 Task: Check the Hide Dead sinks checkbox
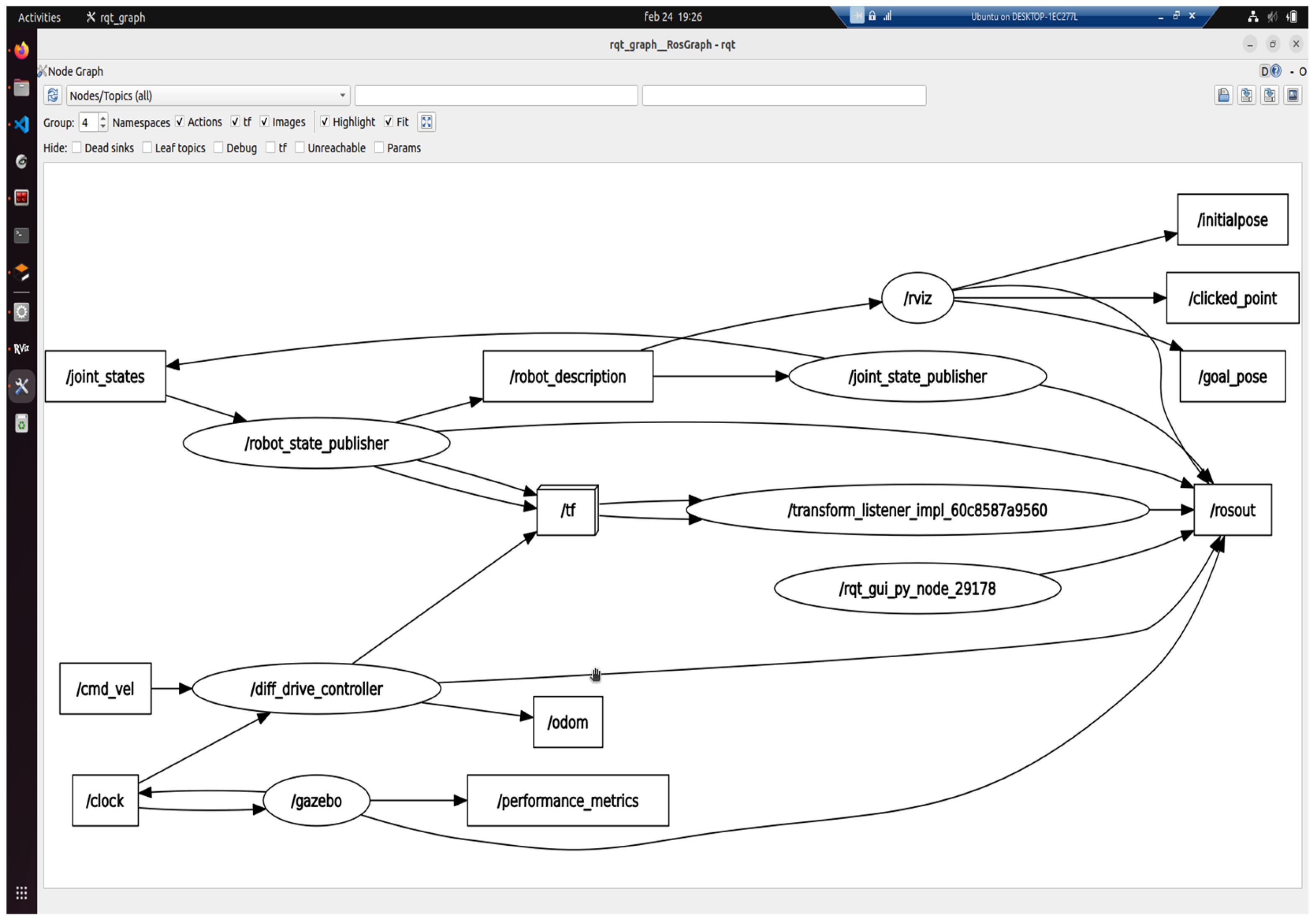click(77, 148)
